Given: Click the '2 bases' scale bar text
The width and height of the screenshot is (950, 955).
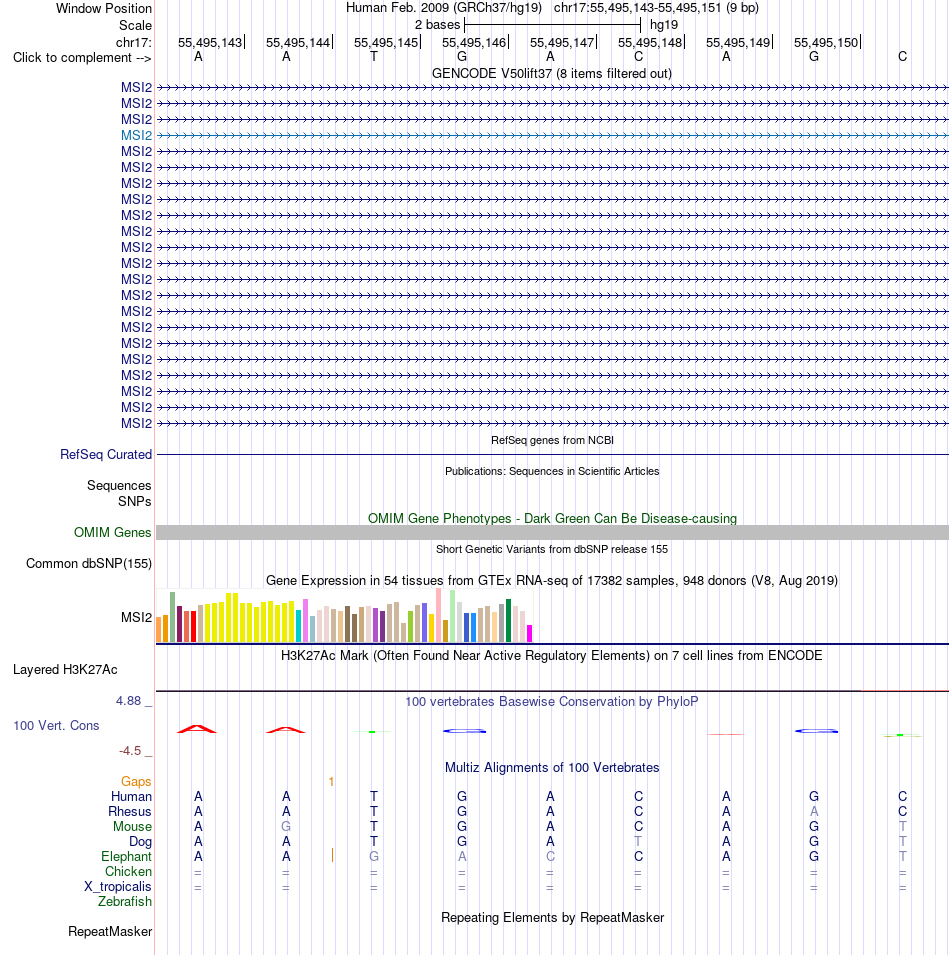Looking at the screenshot, I should tap(437, 25).
